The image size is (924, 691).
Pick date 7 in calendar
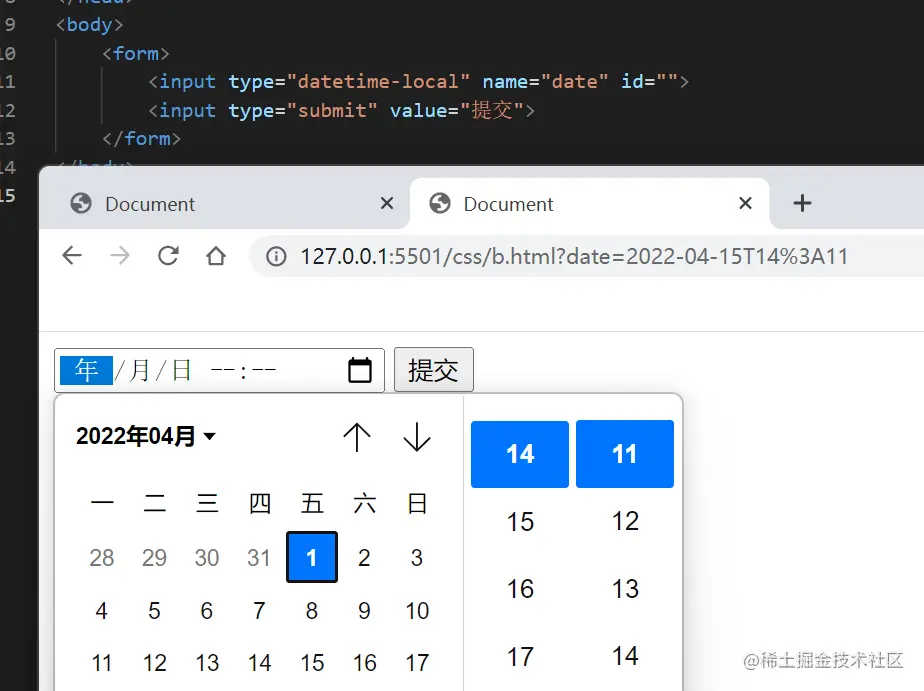coord(259,610)
